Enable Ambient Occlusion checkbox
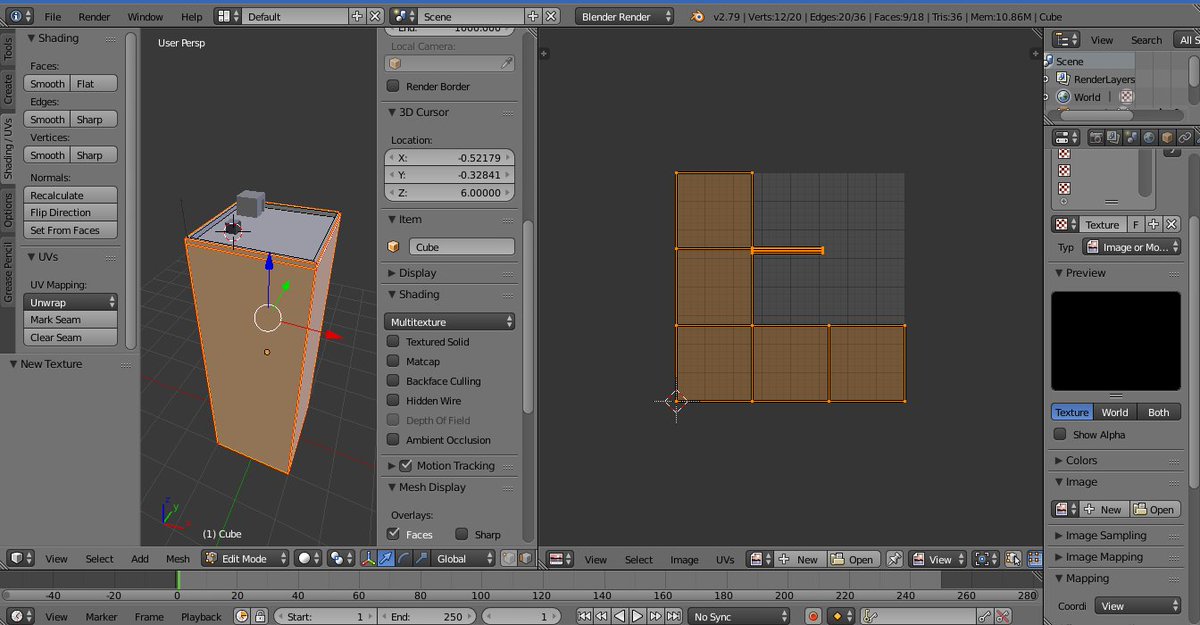This screenshot has height=625, width=1200. pos(393,440)
